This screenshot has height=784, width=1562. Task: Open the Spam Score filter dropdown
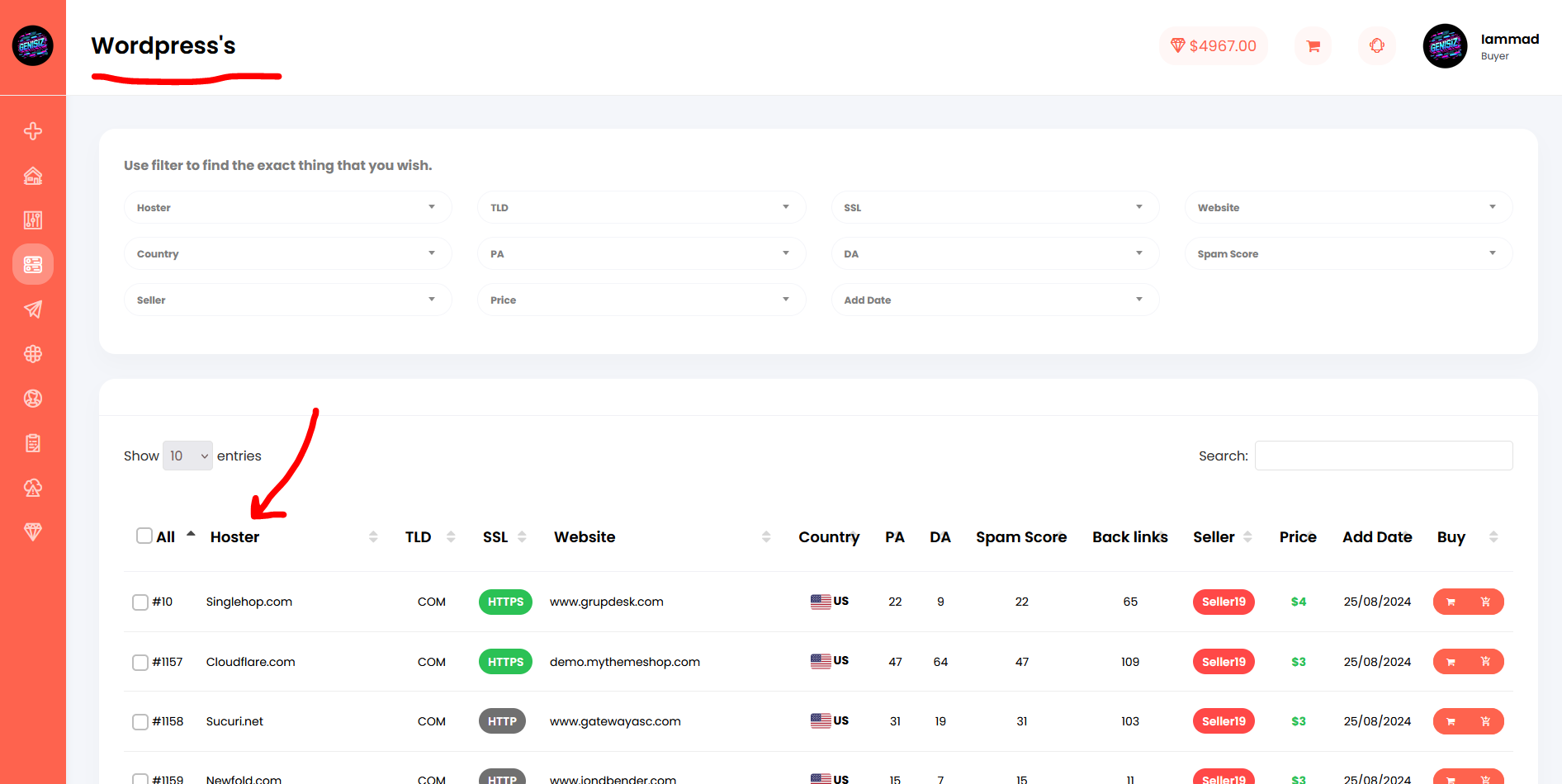click(1349, 253)
